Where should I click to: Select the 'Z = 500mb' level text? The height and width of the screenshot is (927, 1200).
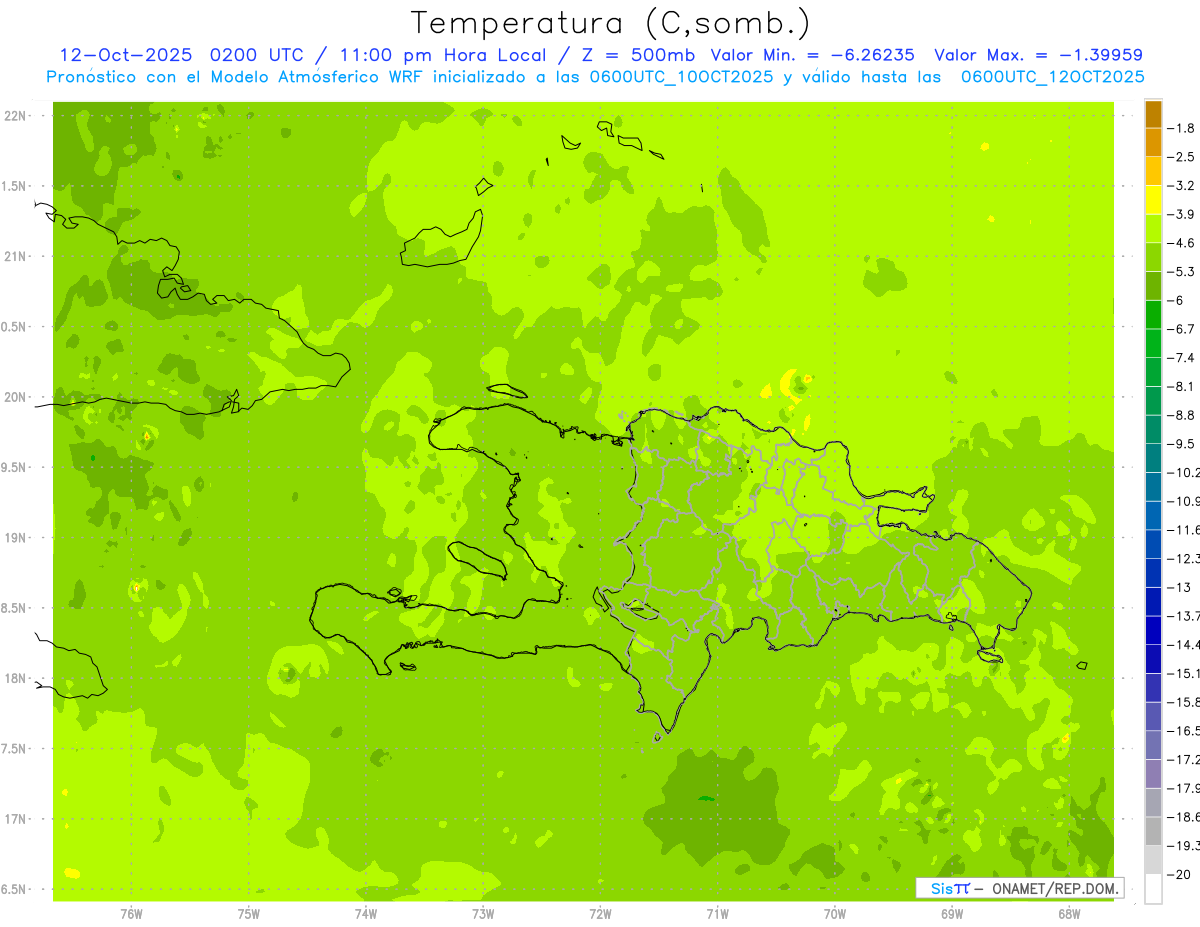pos(639,55)
